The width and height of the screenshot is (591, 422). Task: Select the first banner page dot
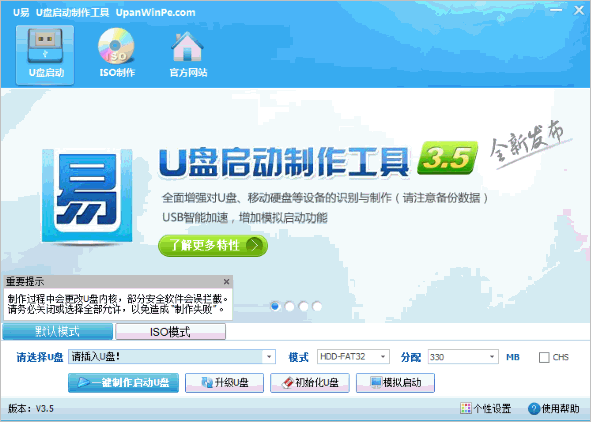coord(276,306)
